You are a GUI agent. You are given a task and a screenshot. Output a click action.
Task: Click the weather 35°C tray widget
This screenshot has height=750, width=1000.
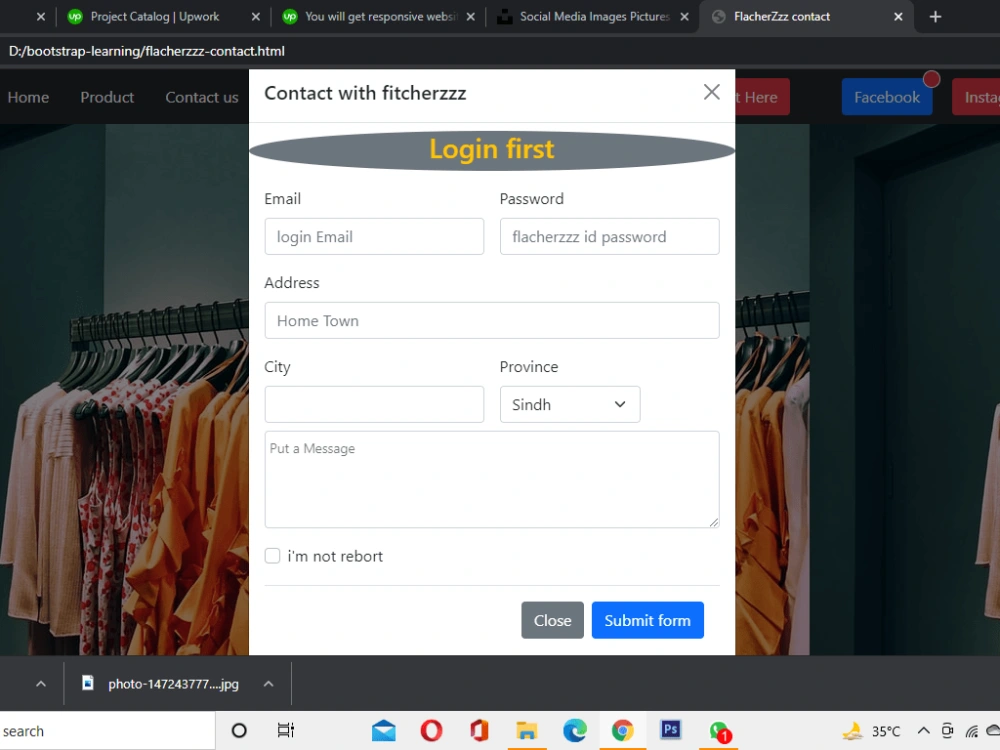tap(870, 731)
